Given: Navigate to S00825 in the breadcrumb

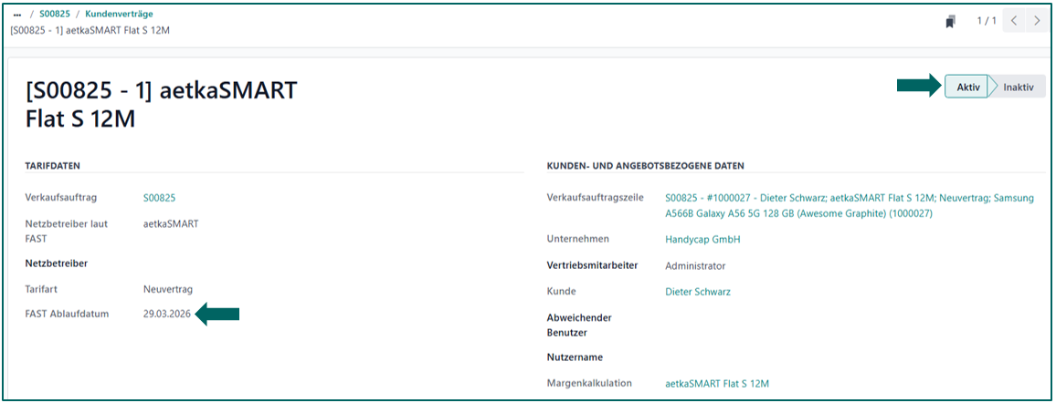Looking at the screenshot, I should click(52, 14).
